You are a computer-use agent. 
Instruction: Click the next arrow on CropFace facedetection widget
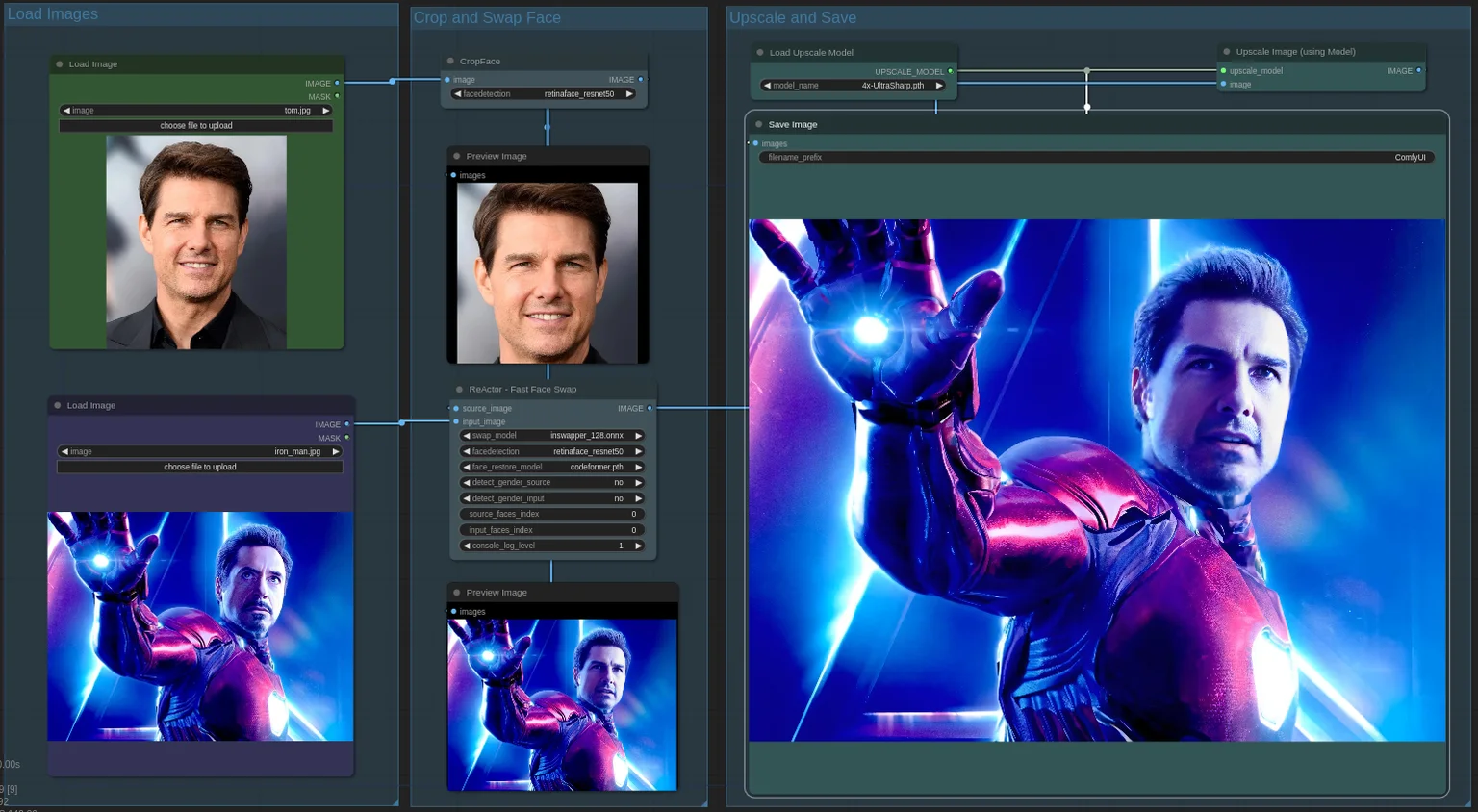coord(629,94)
